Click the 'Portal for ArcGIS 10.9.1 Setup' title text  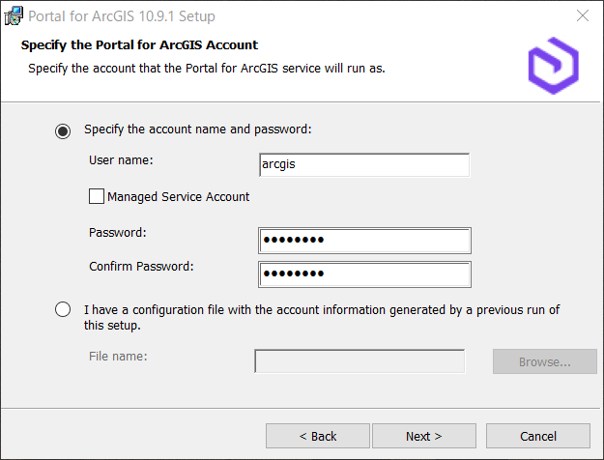pos(122,16)
